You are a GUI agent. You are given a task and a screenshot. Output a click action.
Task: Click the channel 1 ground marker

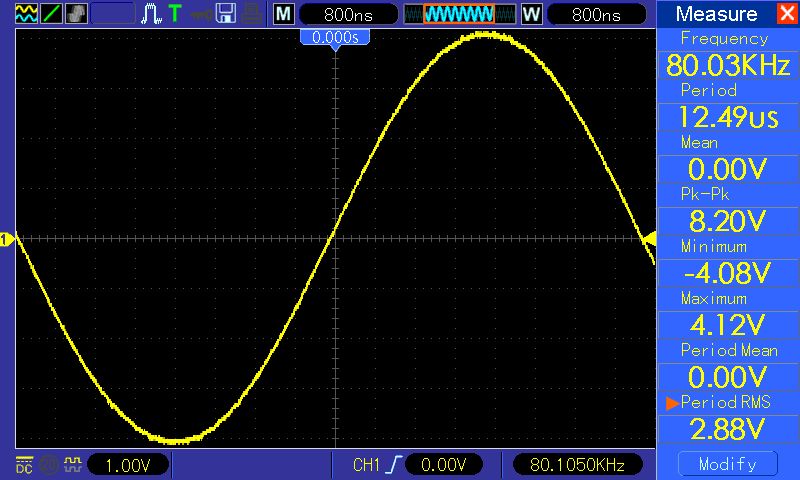pos(7,239)
